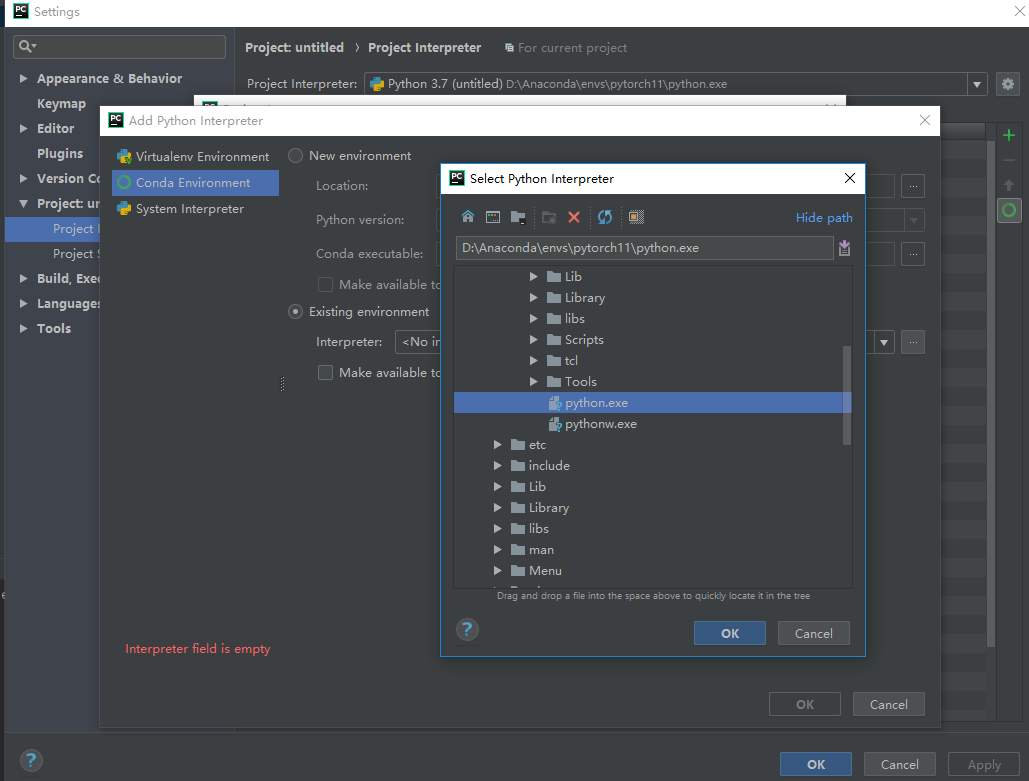Click OK in the Settings window
The width and height of the screenshot is (1029, 781).
816,765
